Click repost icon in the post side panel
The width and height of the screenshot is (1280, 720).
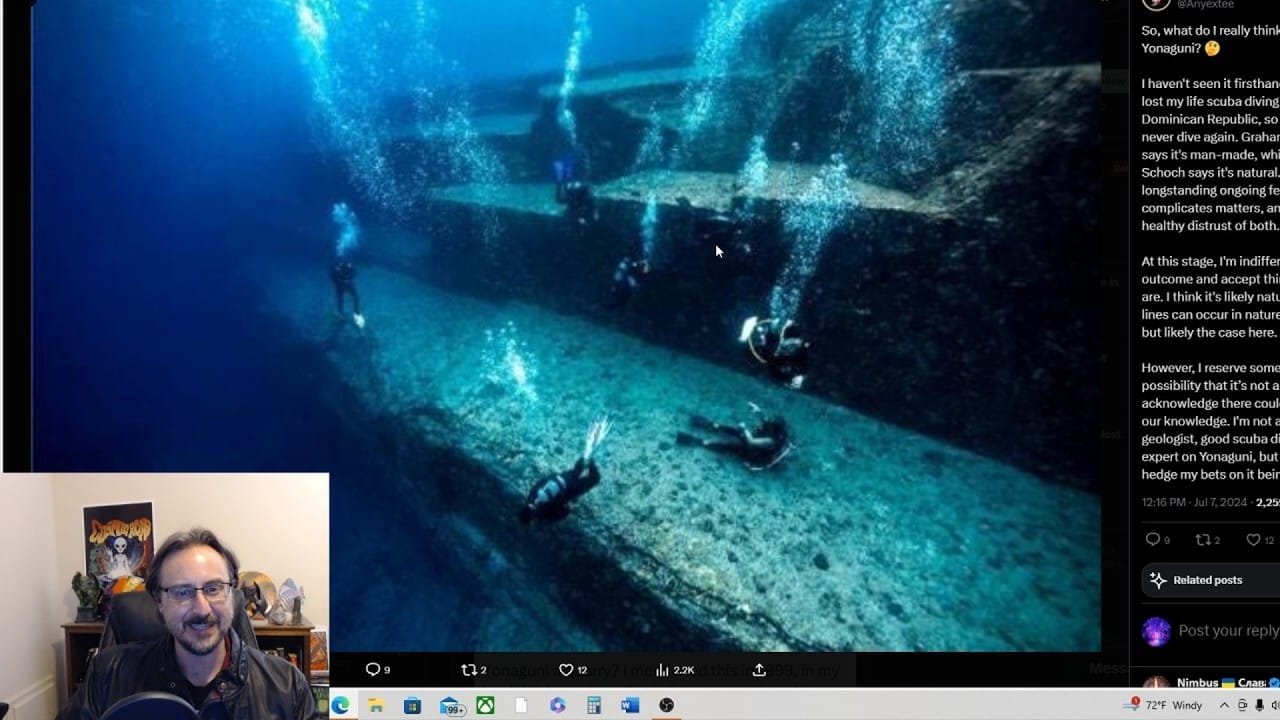tap(1203, 540)
